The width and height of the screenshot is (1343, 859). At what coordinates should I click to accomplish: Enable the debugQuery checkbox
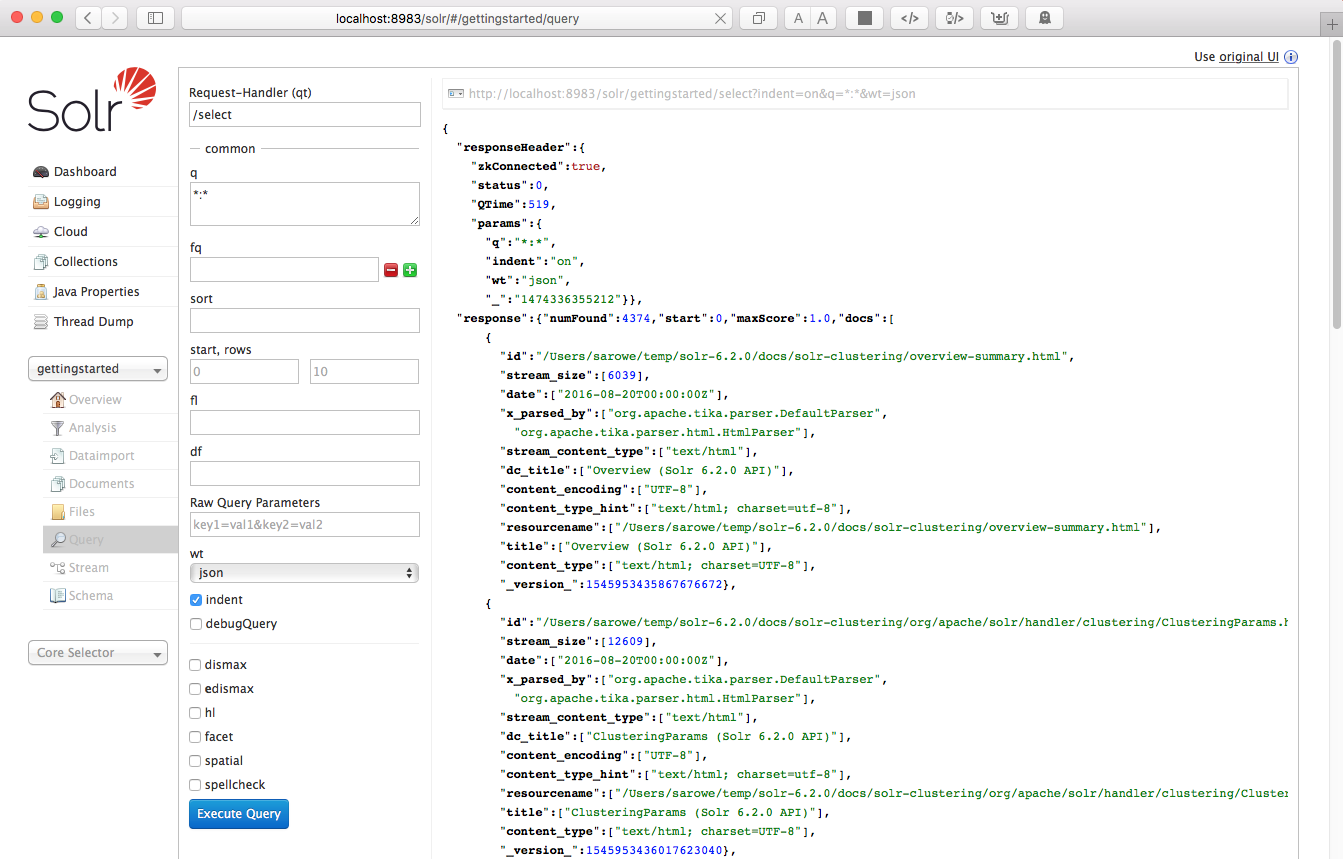click(195, 623)
